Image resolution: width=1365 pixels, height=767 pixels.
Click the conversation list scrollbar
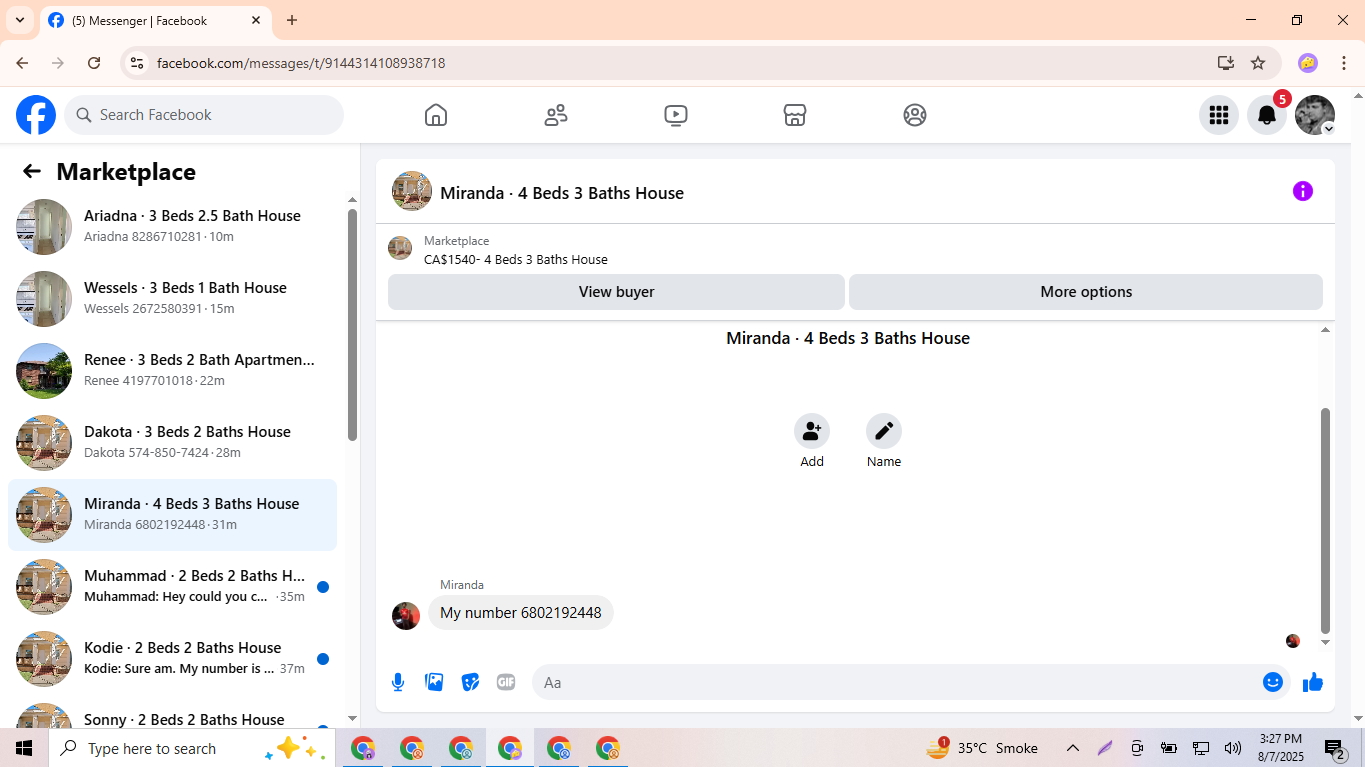pos(352,324)
